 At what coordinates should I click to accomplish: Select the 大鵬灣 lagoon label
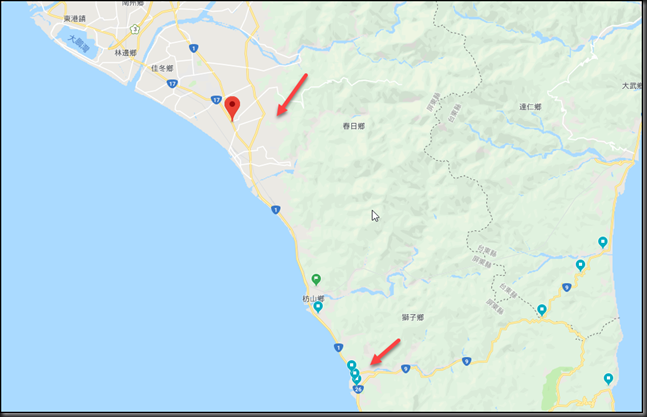pos(79,44)
